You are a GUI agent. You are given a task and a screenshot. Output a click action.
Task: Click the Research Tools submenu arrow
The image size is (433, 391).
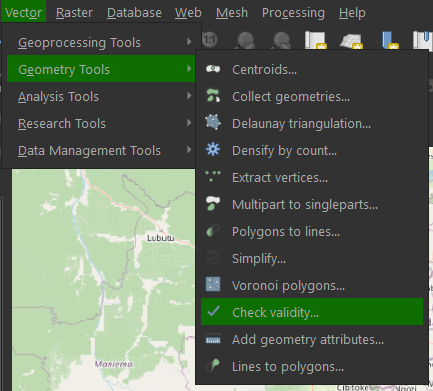[189, 123]
